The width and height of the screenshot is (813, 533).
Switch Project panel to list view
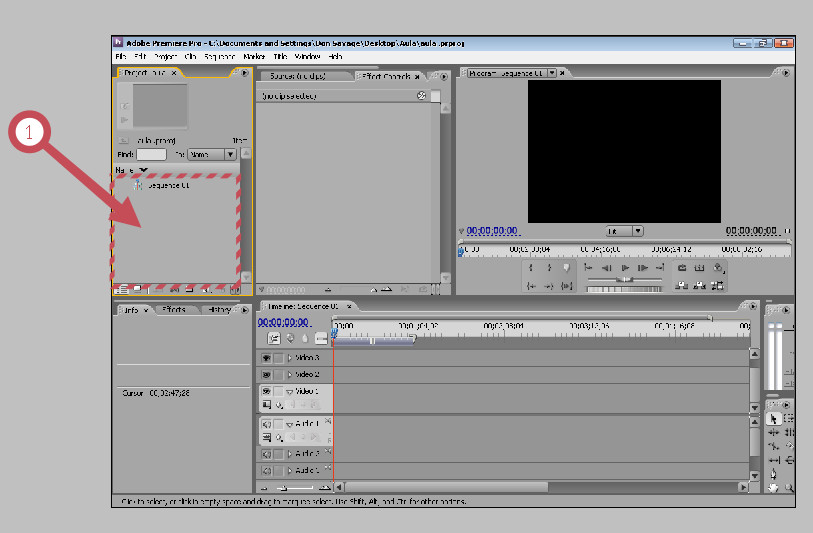coord(122,289)
